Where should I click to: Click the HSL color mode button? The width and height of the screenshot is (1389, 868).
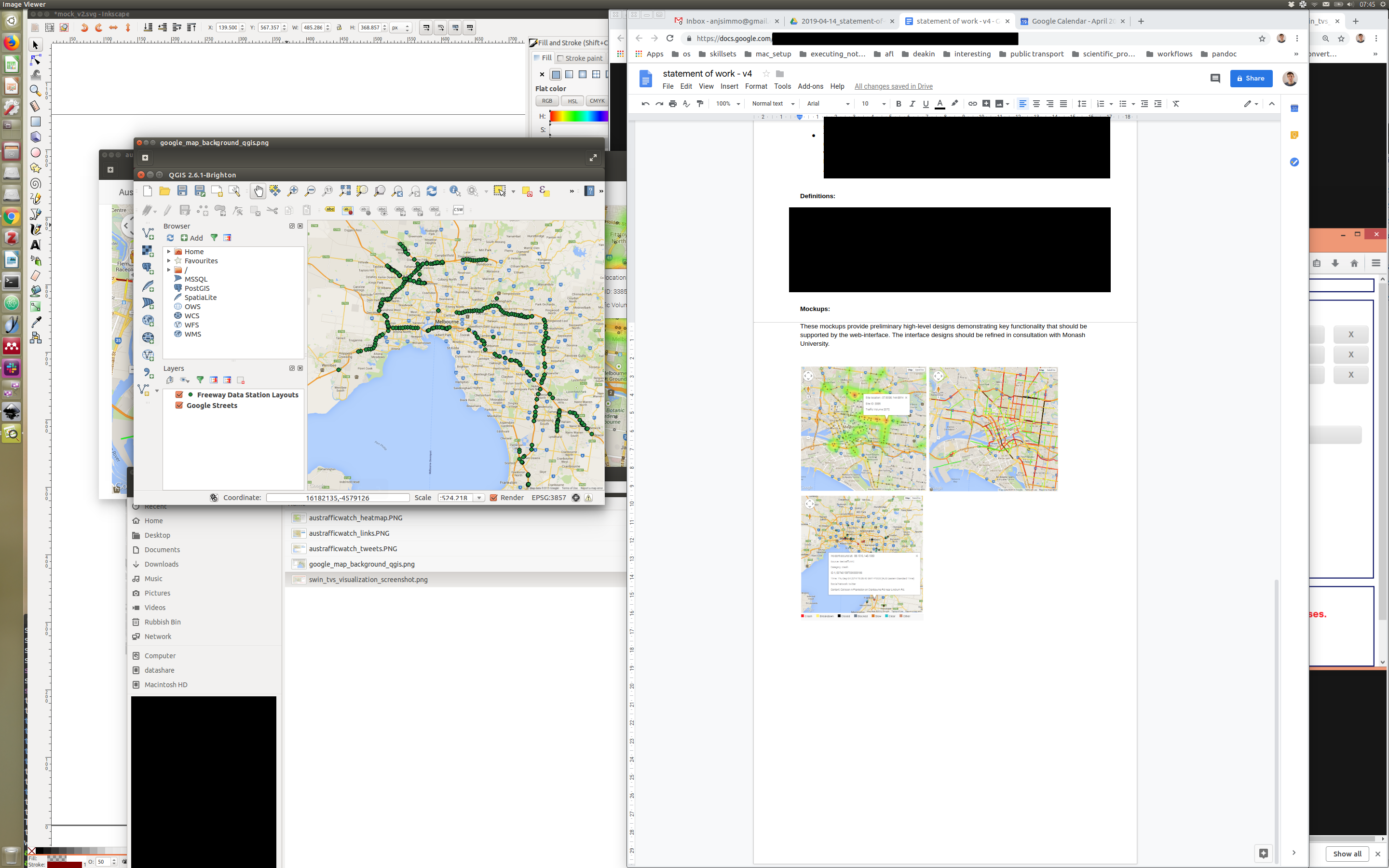(572, 101)
